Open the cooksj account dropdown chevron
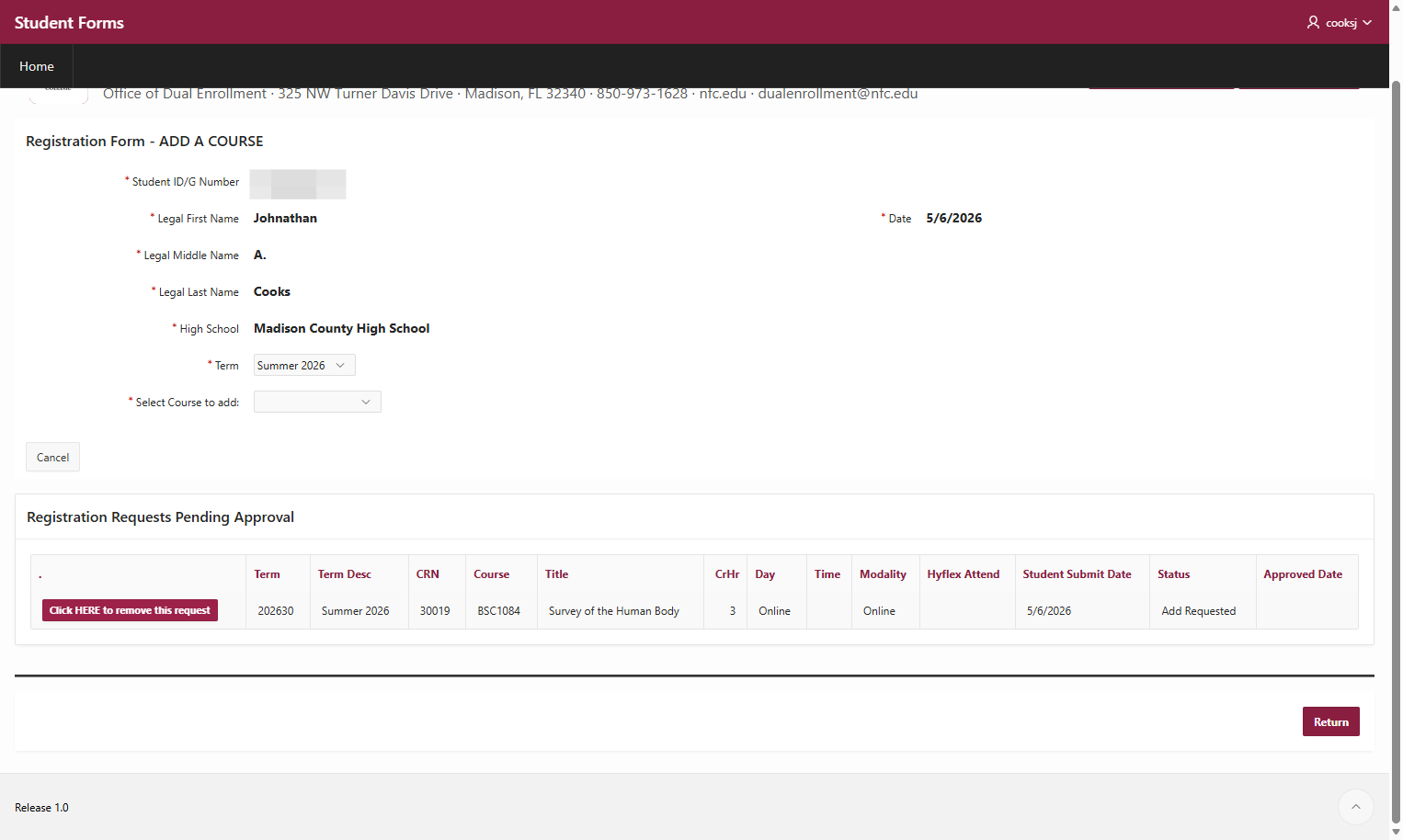Image resolution: width=1403 pixels, height=840 pixels. (x=1367, y=23)
